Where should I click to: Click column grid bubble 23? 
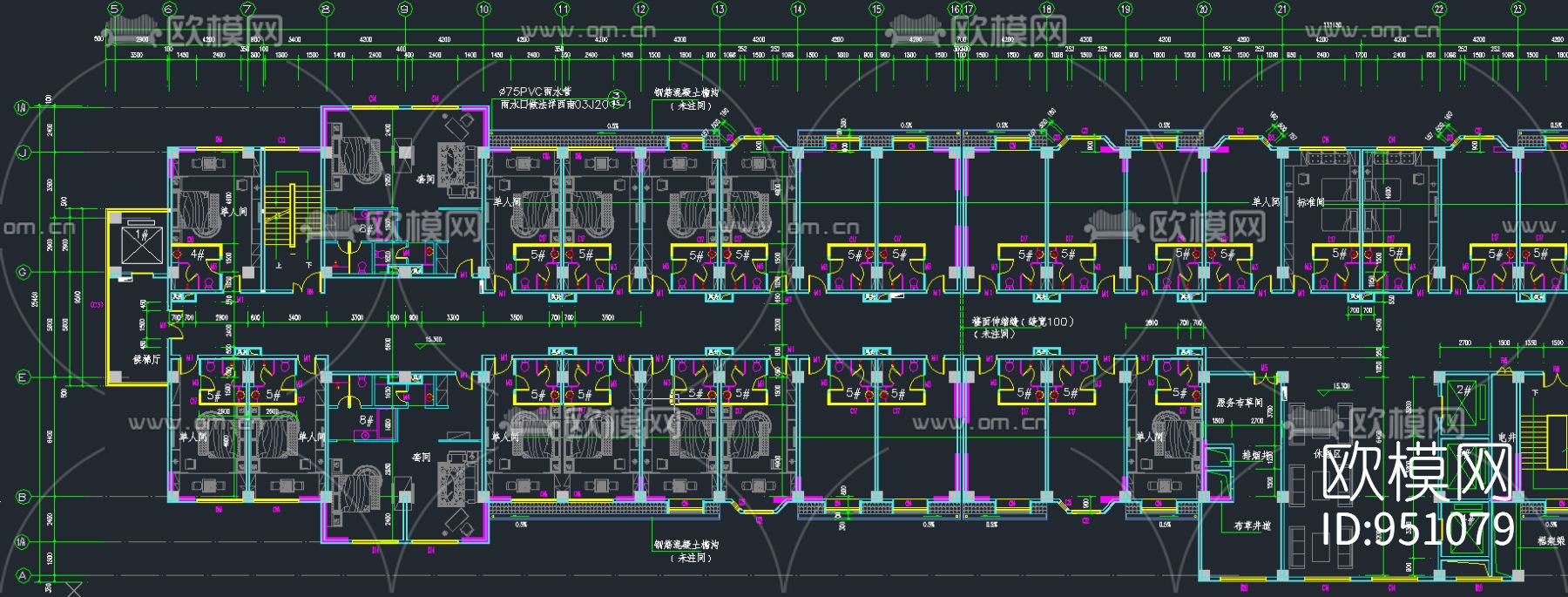click(1517, 9)
